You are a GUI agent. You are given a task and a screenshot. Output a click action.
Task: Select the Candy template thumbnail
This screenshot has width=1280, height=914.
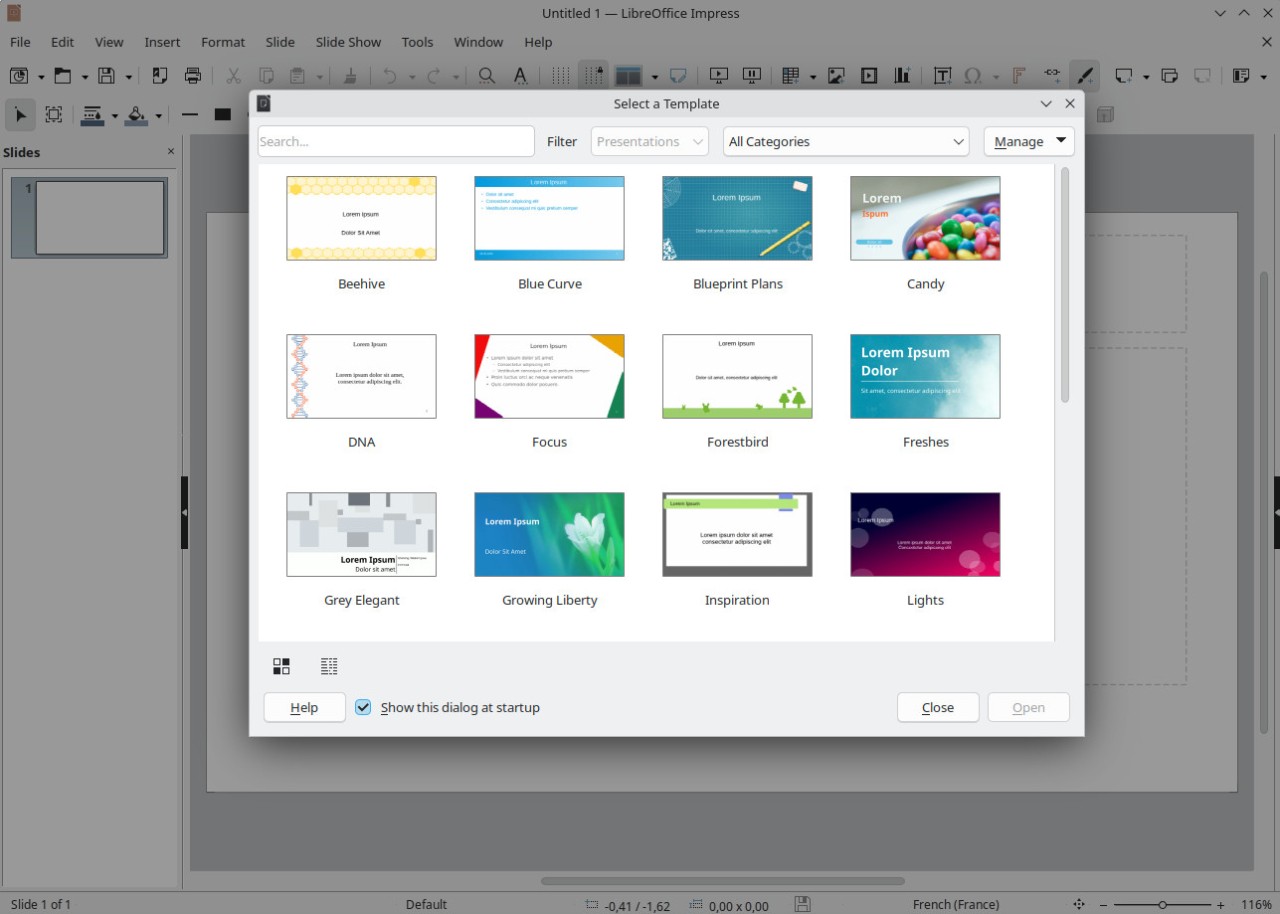(925, 218)
